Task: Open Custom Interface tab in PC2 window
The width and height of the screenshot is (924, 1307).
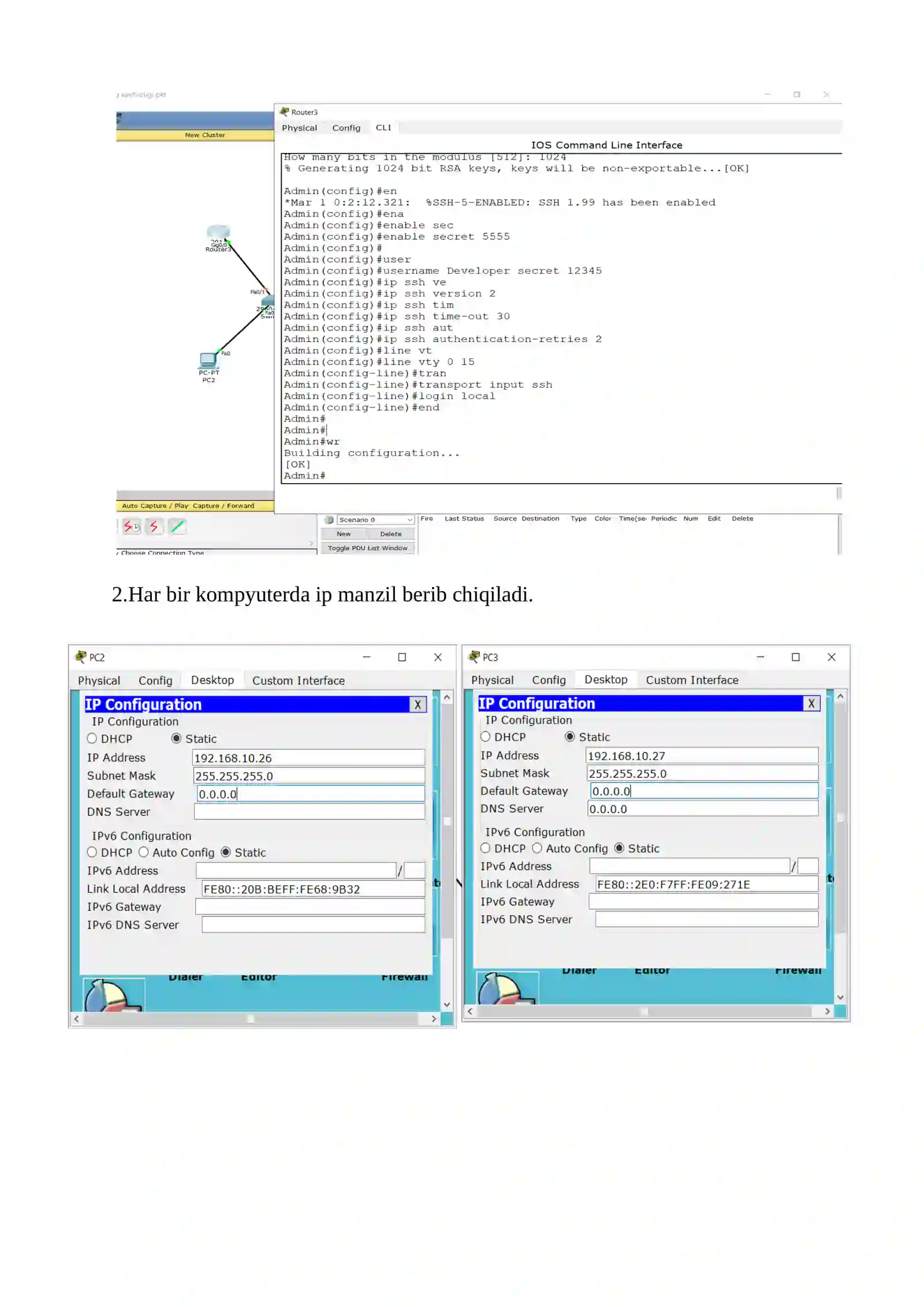Action: (x=298, y=681)
